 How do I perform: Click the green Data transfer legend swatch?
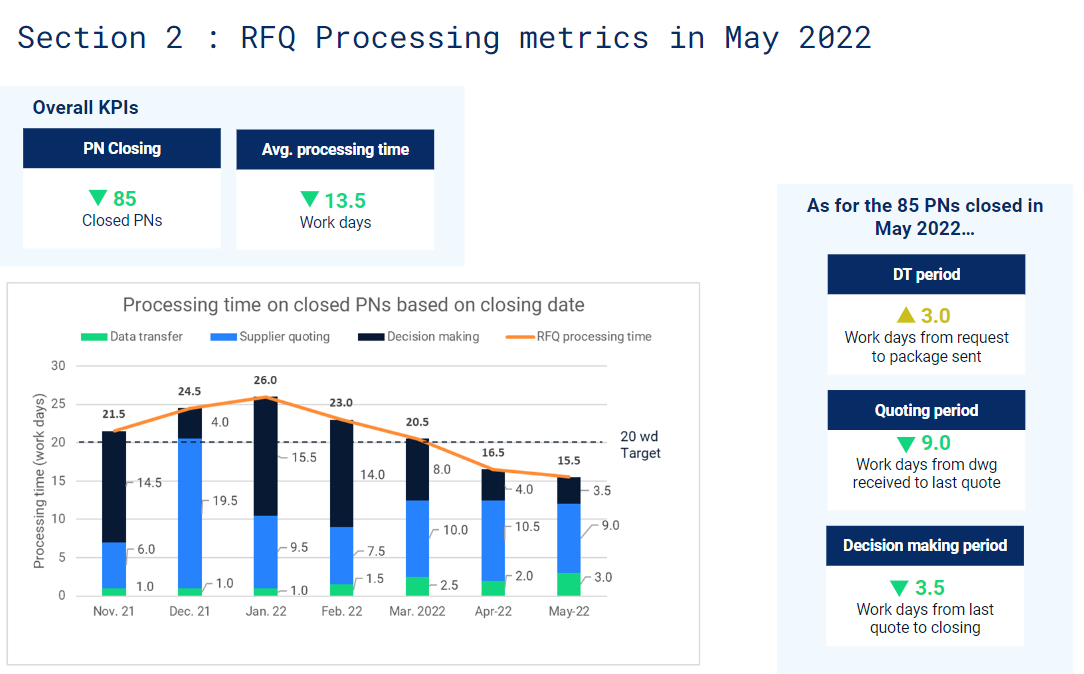(94, 337)
